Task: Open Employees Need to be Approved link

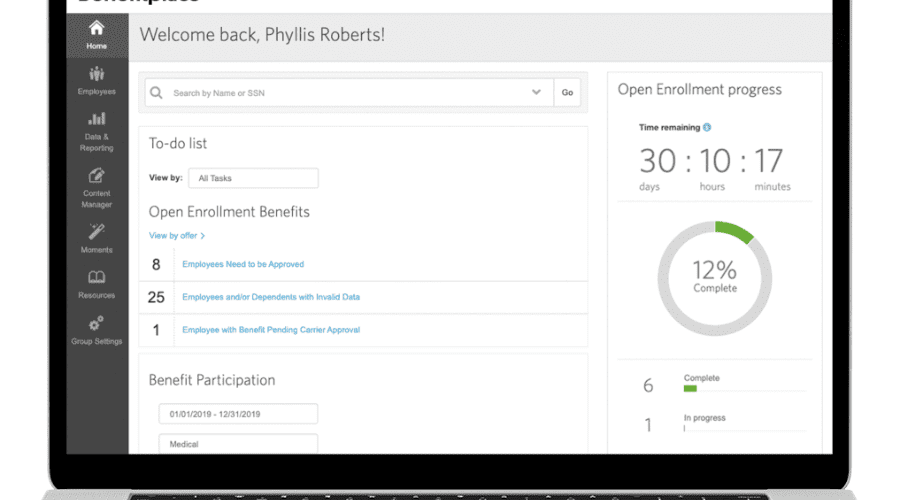Action: click(x=243, y=264)
